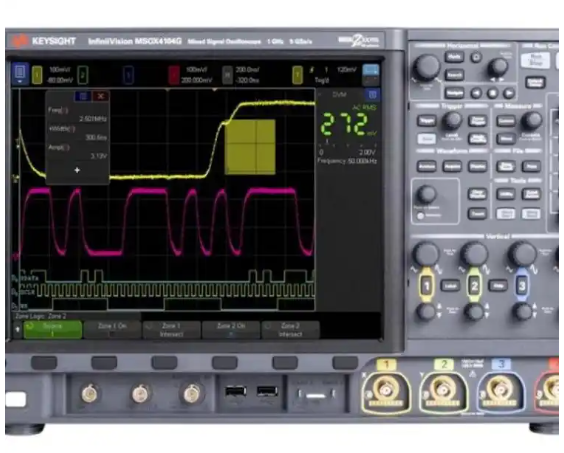Push the navigate forward arrow button
This screenshot has height=453, width=564.
click(x=509, y=94)
